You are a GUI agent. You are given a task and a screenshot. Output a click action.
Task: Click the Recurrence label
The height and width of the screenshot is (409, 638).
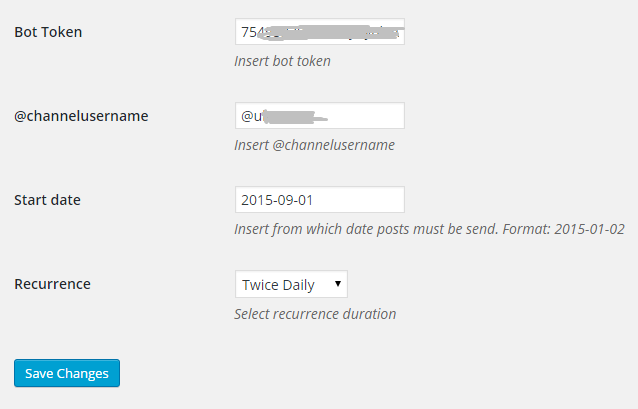pos(52,284)
